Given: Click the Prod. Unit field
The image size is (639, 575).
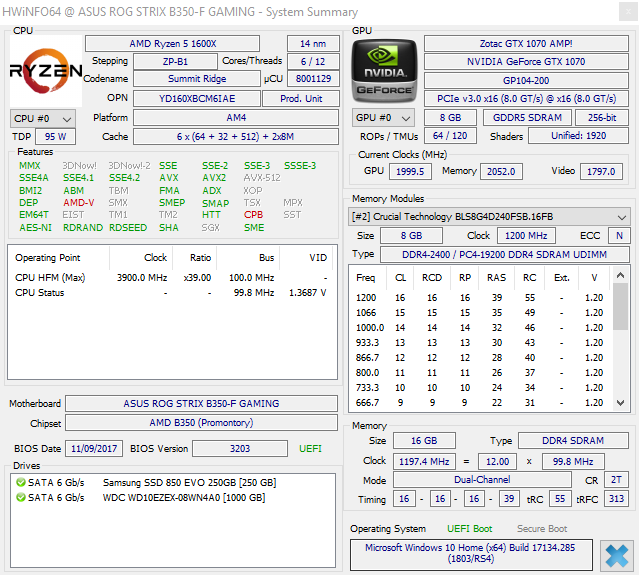Looking at the screenshot, I should point(301,99).
